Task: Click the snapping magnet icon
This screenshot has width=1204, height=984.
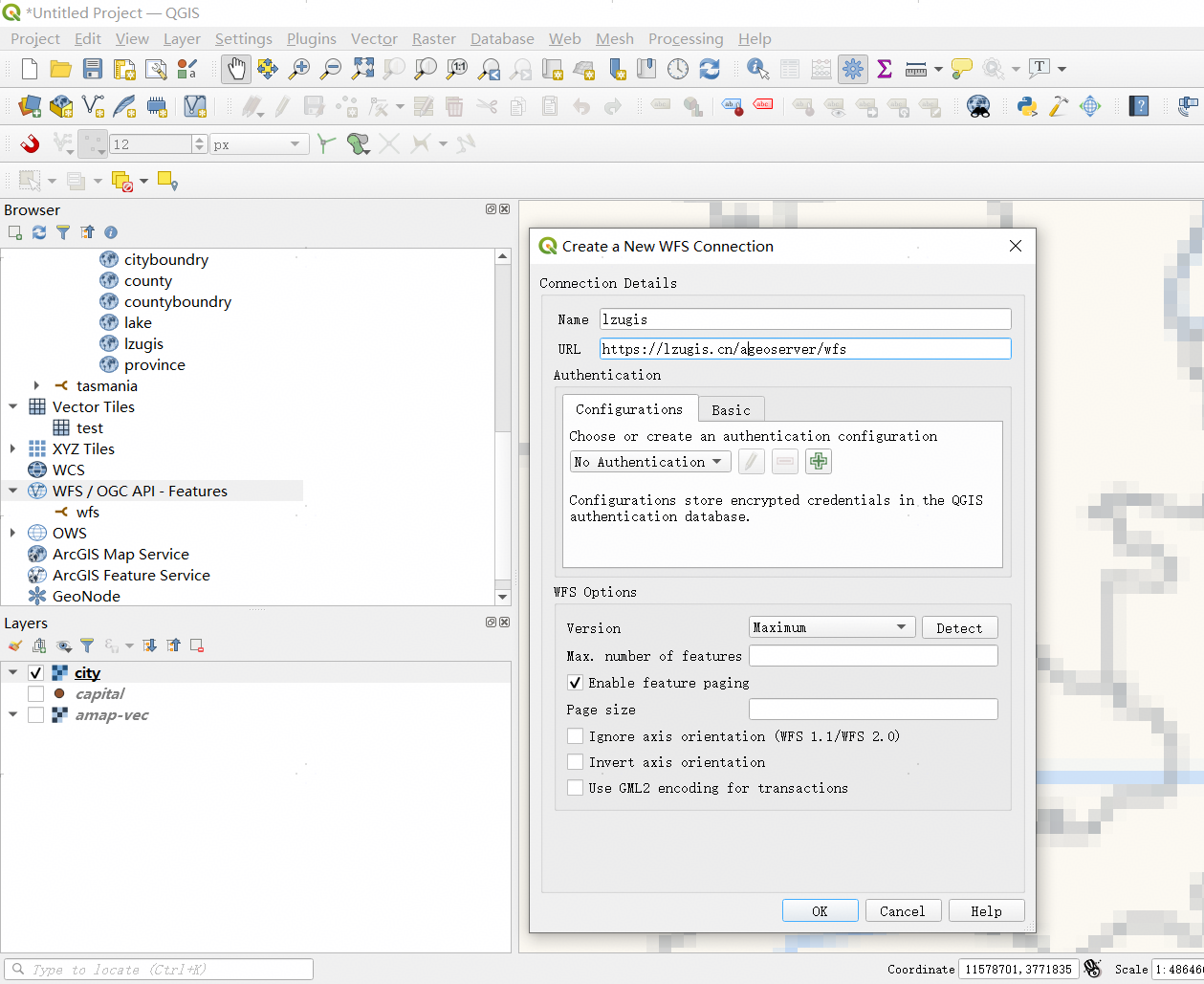Action: pyautogui.click(x=30, y=144)
